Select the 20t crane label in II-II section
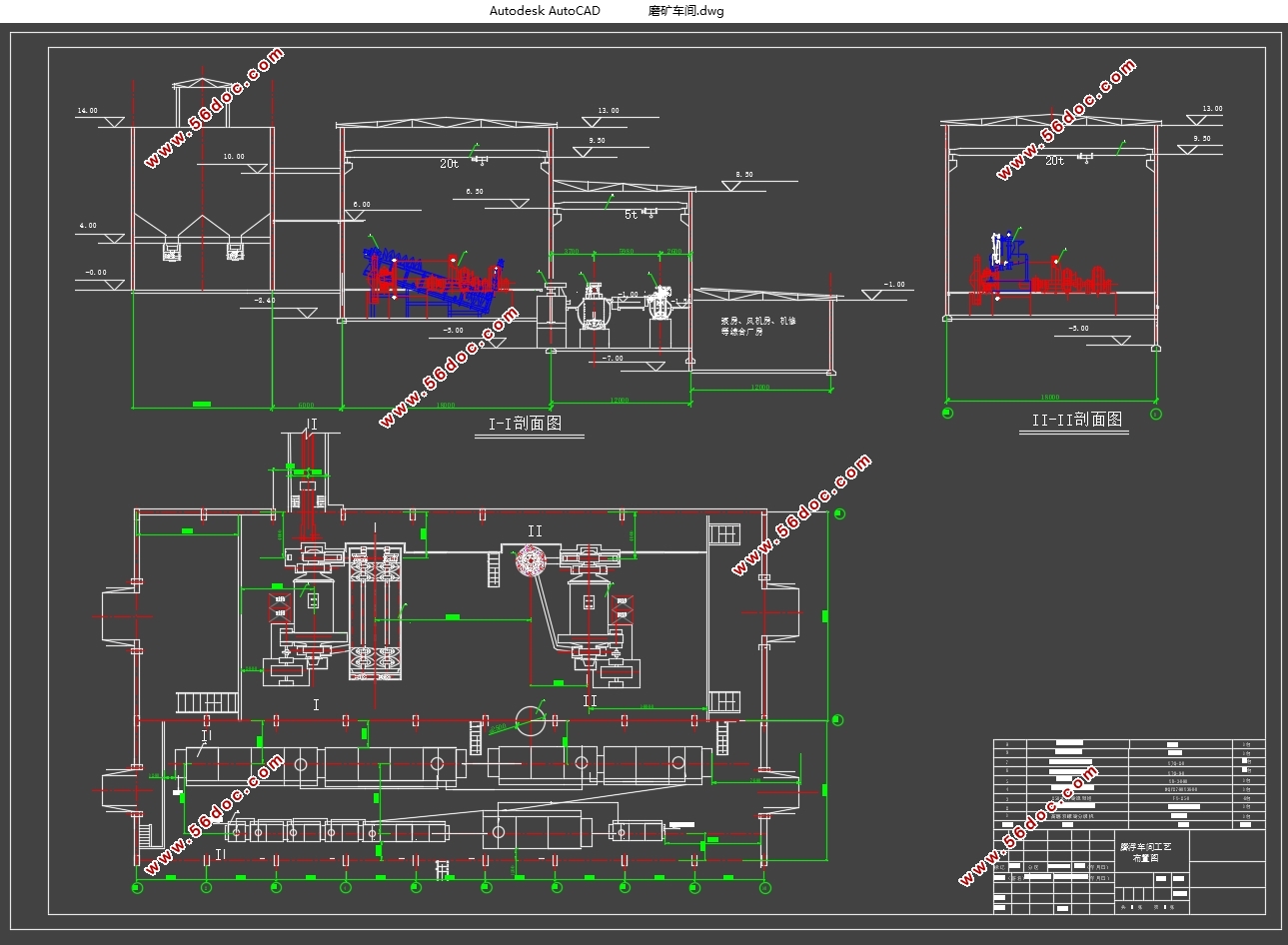Screen dimensions: 1288x945 click(x=1054, y=161)
